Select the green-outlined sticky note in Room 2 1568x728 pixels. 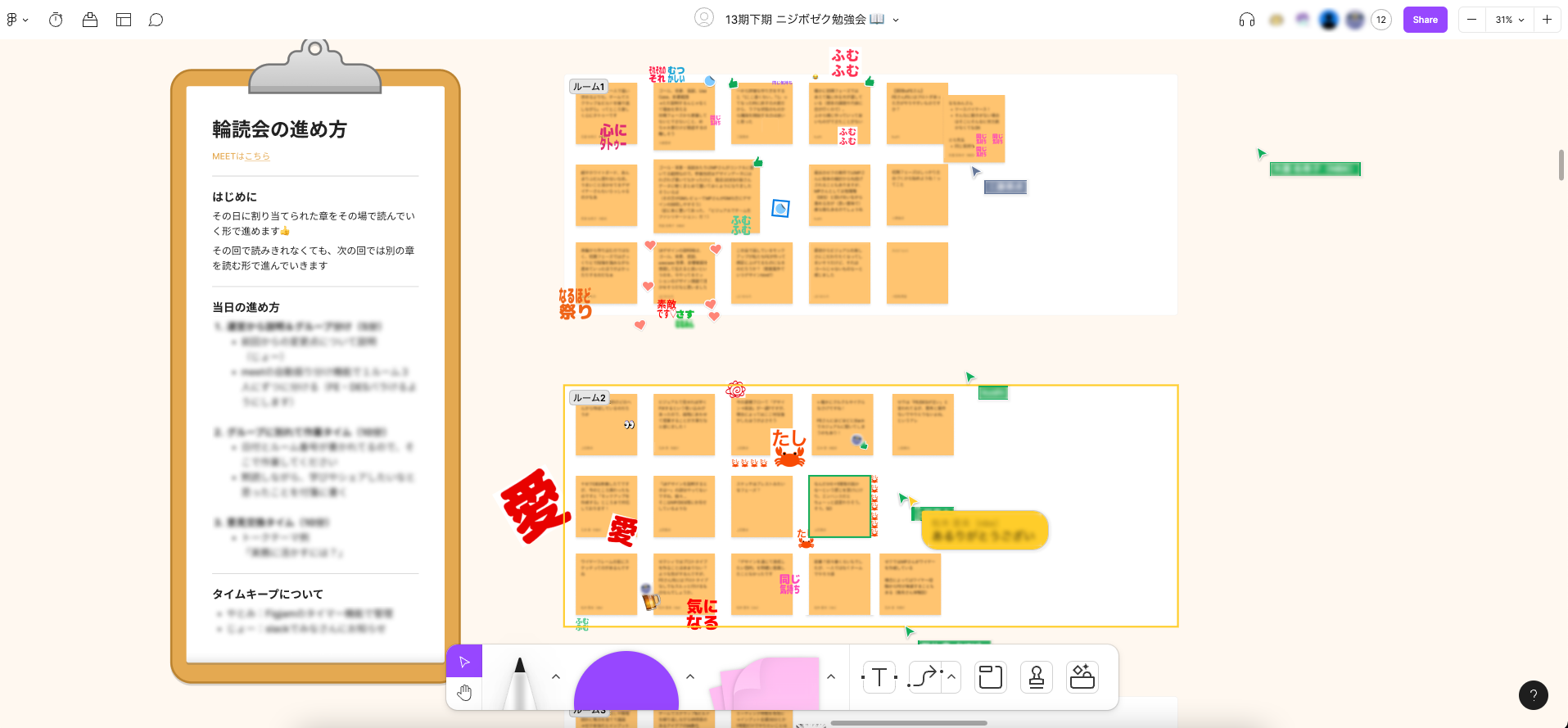pyautogui.click(x=839, y=506)
